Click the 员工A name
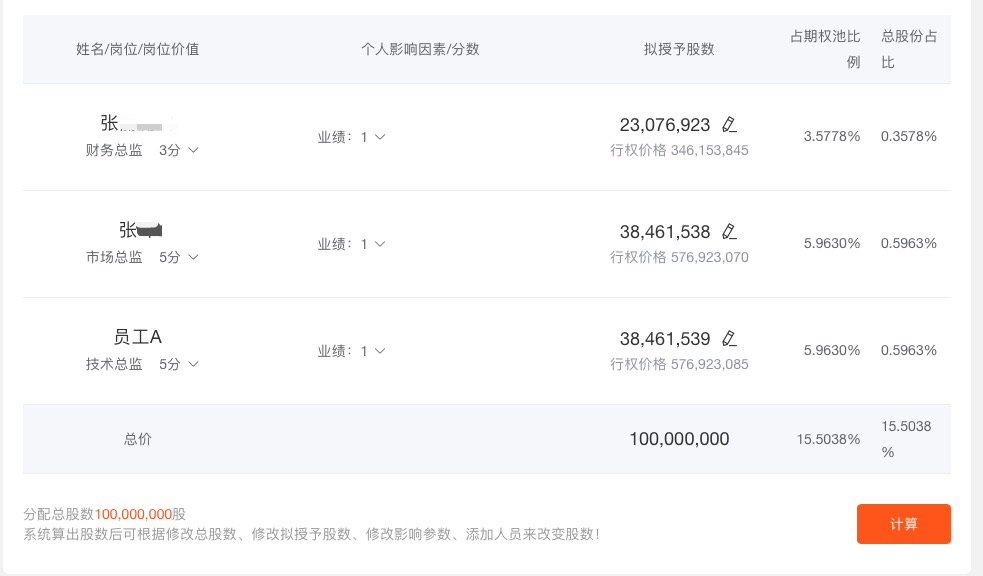The image size is (983, 576). click(x=138, y=337)
